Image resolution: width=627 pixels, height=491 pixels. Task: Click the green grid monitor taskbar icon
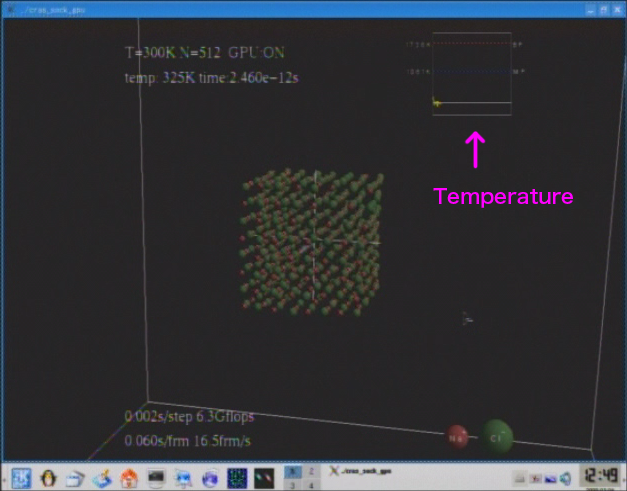pyautogui.click(x=237, y=477)
